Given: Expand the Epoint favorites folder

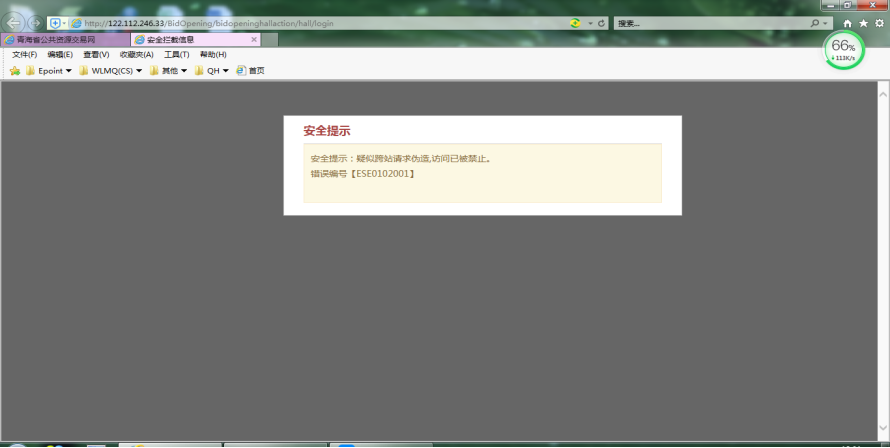Looking at the screenshot, I should coord(49,71).
